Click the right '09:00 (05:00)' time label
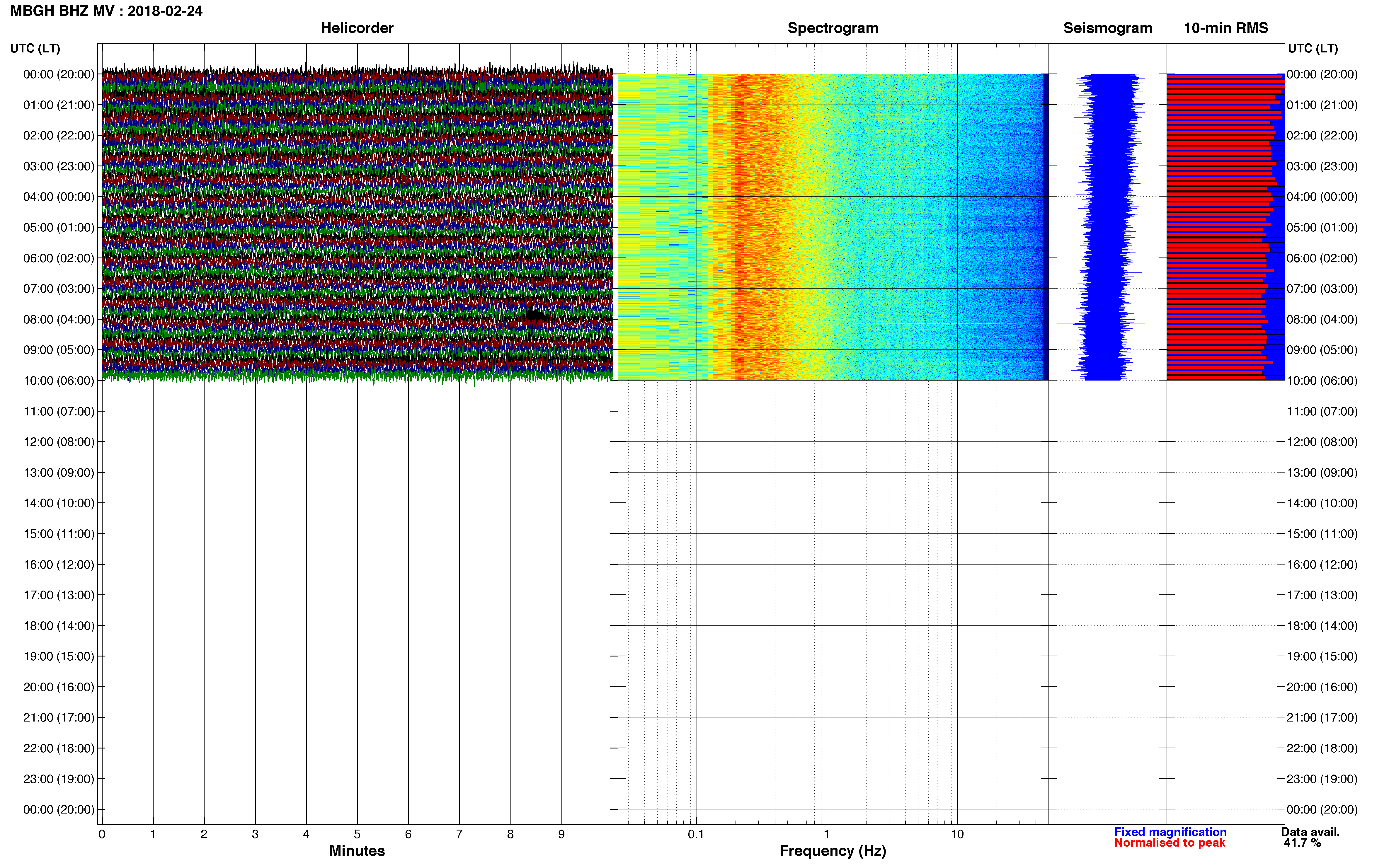This screenshot has width=1389, height=868. (x=1322, y=350)
